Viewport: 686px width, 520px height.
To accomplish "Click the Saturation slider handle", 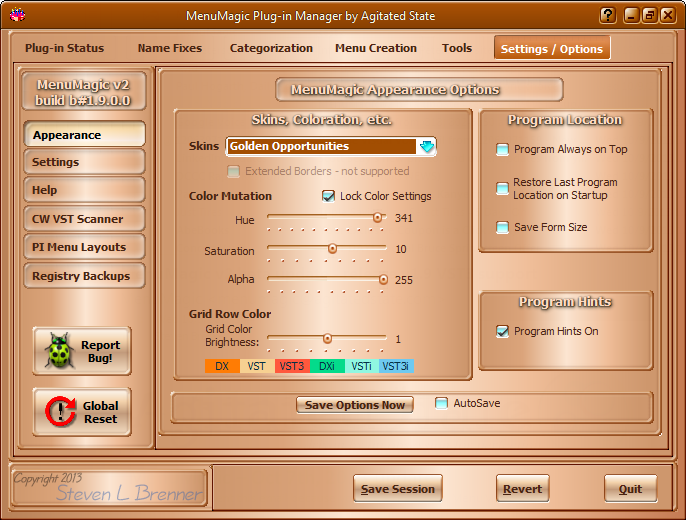I will coord(332,249).
